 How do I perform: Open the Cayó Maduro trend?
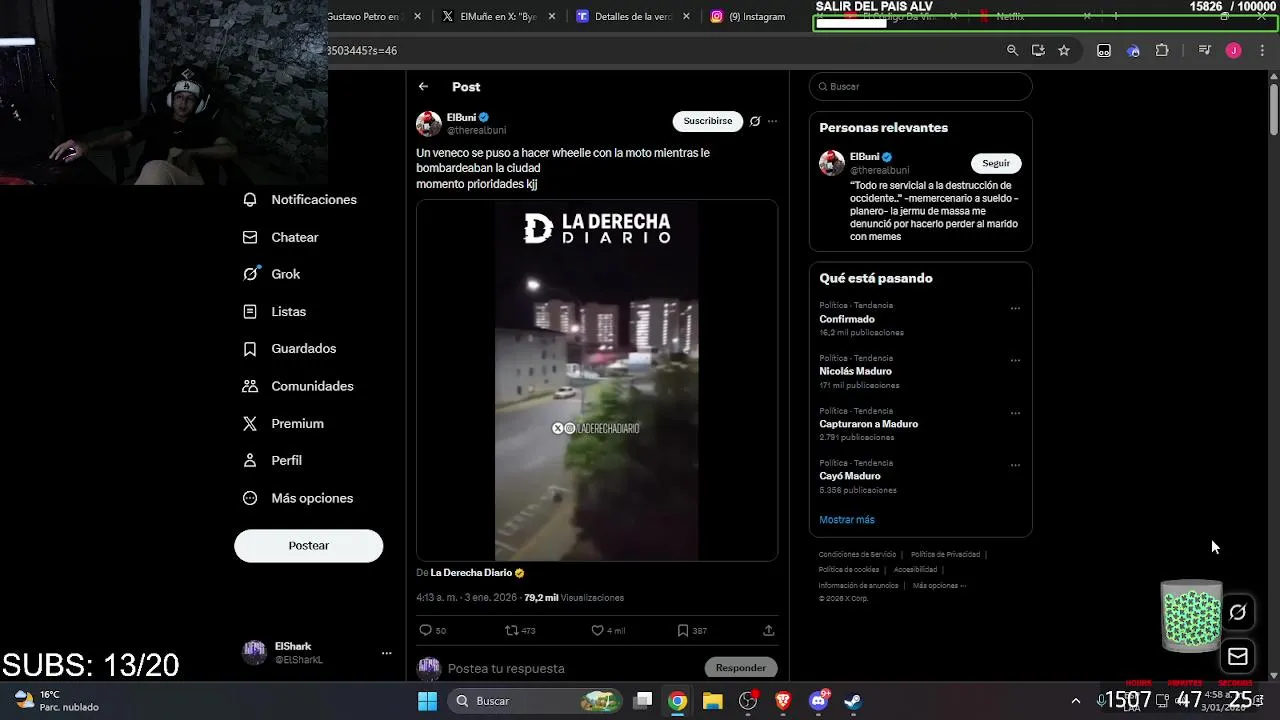click(x=849, y=476)
